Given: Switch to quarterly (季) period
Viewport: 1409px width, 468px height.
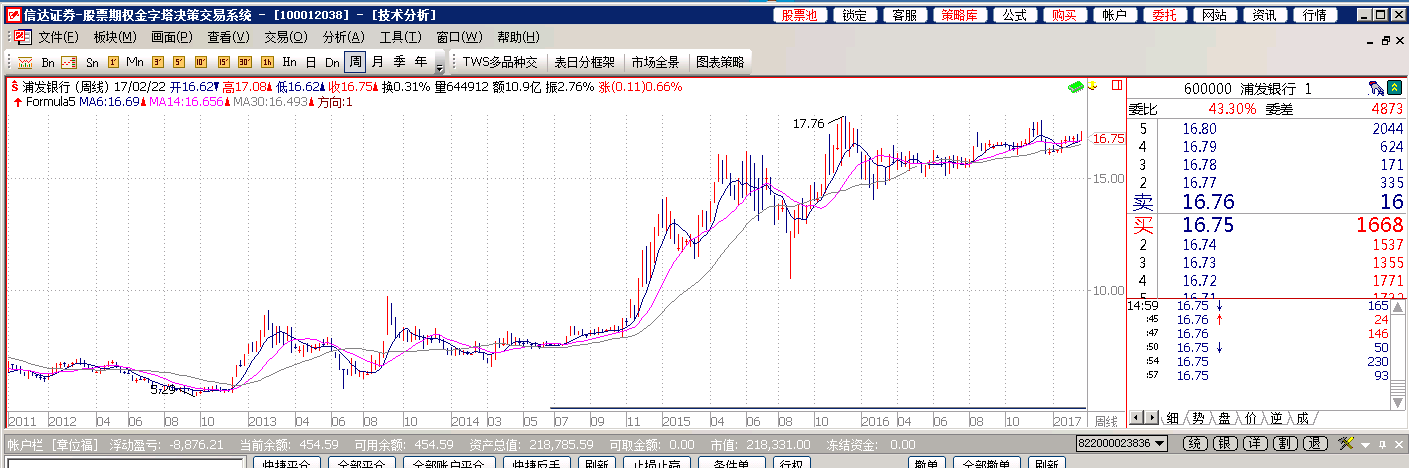Looking at the screenshot, I should click(x=399, y=62).
